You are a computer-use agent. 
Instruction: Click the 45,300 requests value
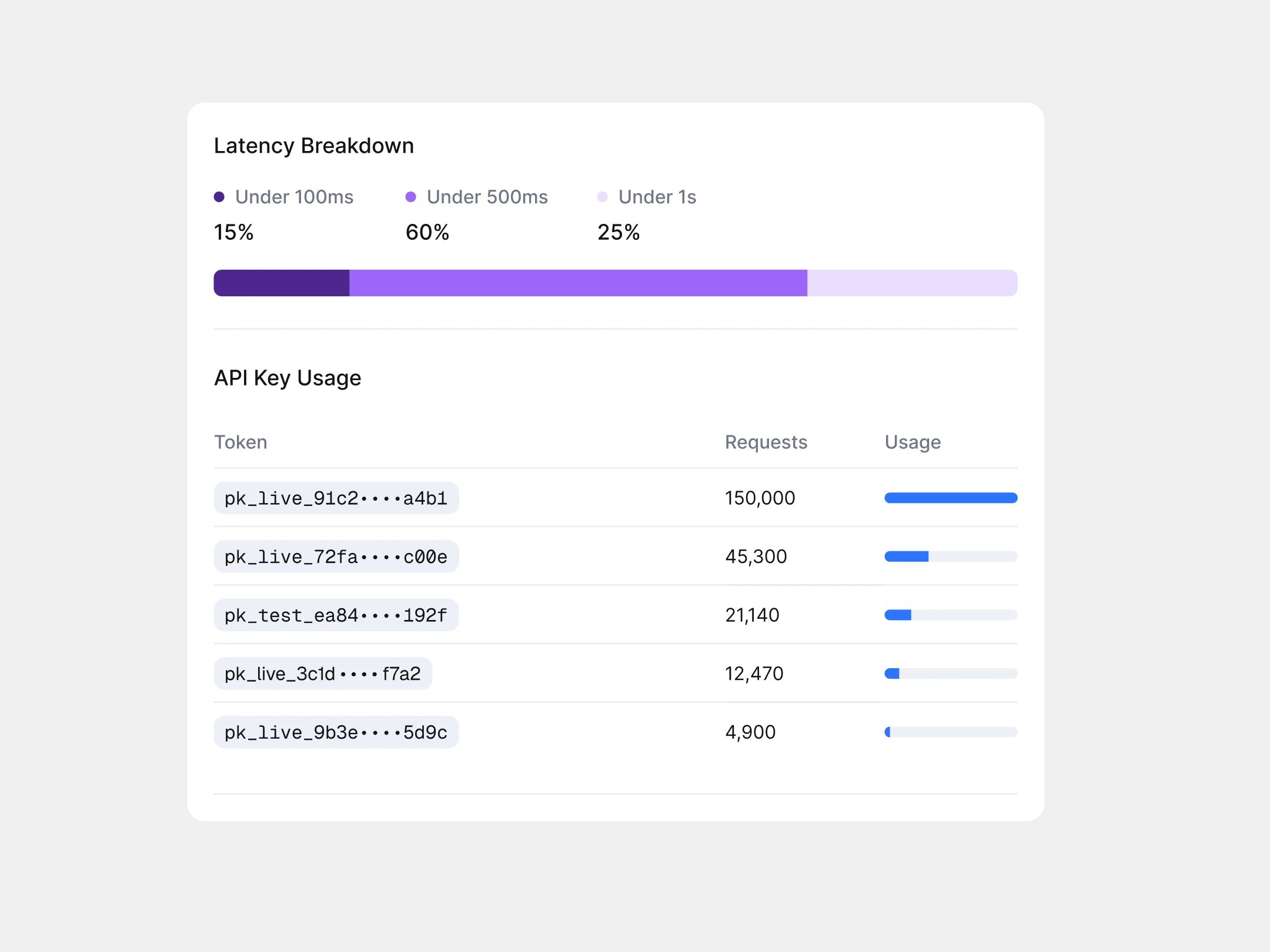coord(756,557)
